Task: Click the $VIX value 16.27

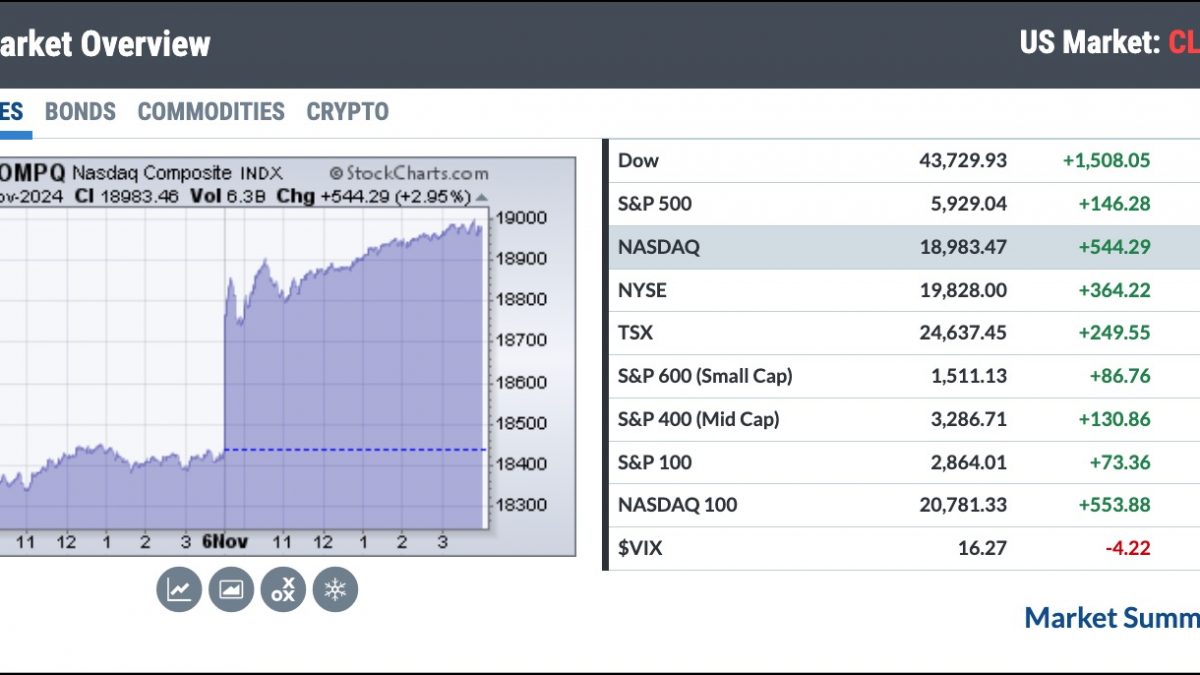Action: pyautogui.click(x=982, y=548)
